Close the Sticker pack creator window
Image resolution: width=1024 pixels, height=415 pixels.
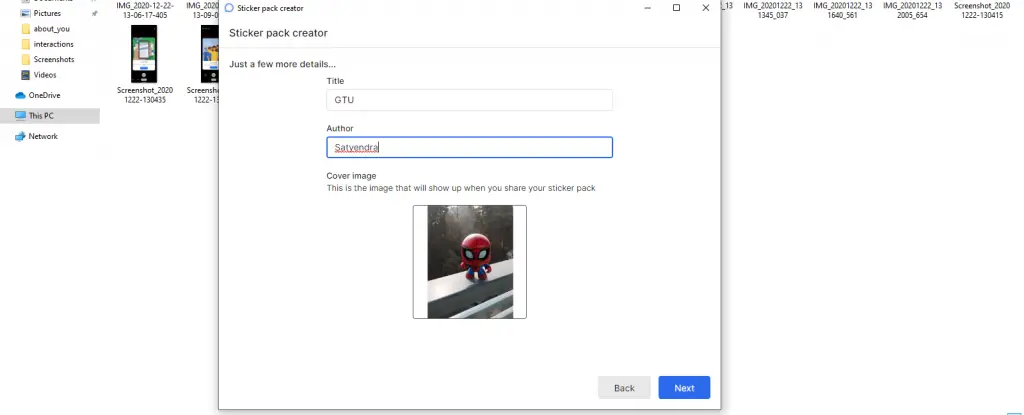[x=705, y=8]
